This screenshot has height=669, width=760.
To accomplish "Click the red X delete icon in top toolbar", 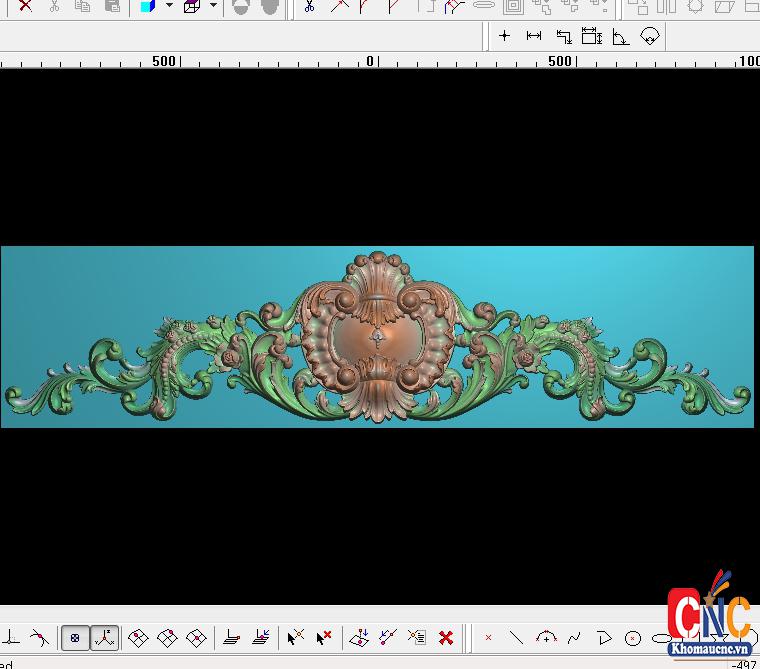I will point(25,6).
